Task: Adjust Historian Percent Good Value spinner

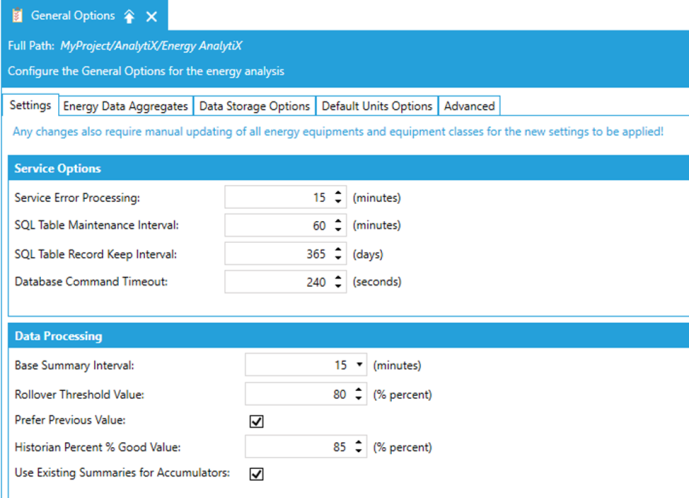Action: [359, 447]
